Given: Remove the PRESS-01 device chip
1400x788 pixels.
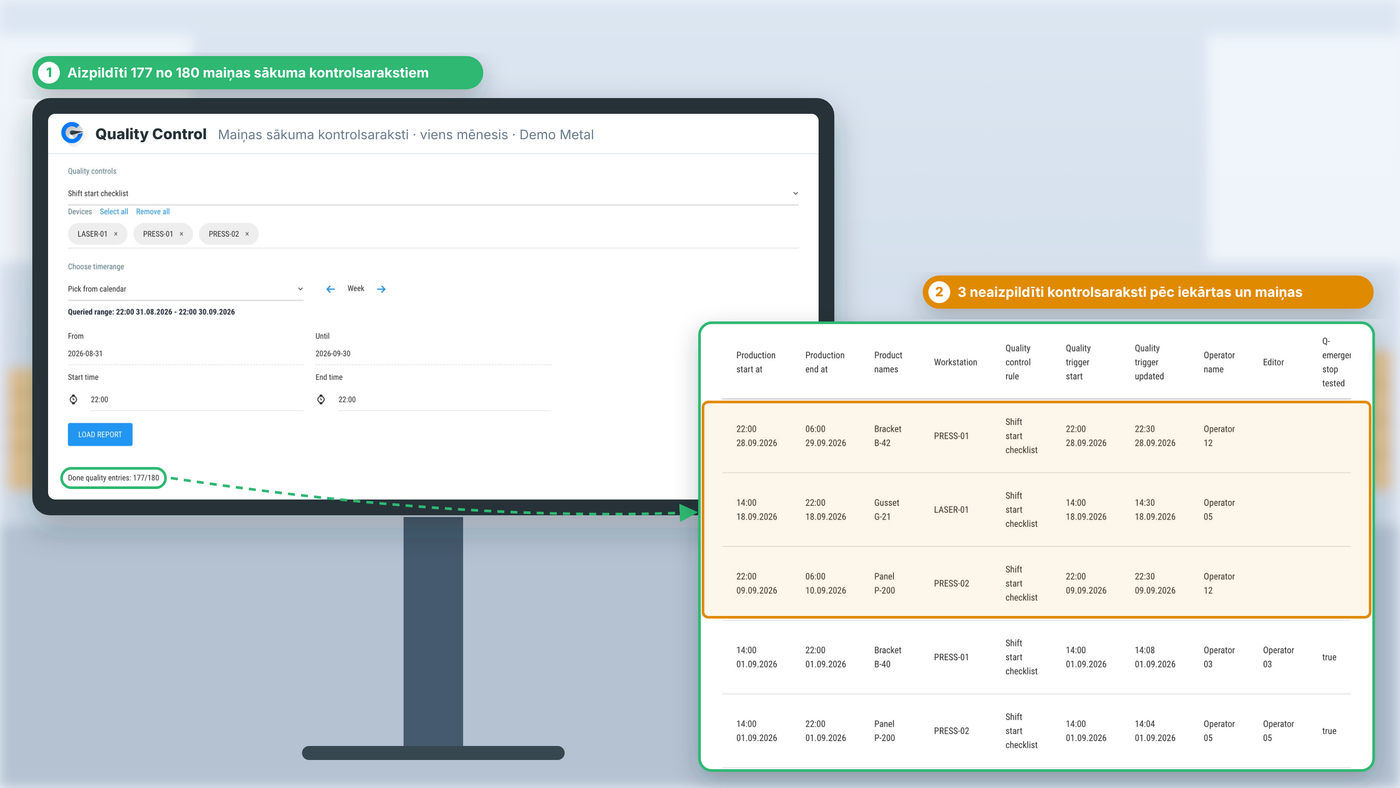Looking at the screenshot, I should (181, 234).
